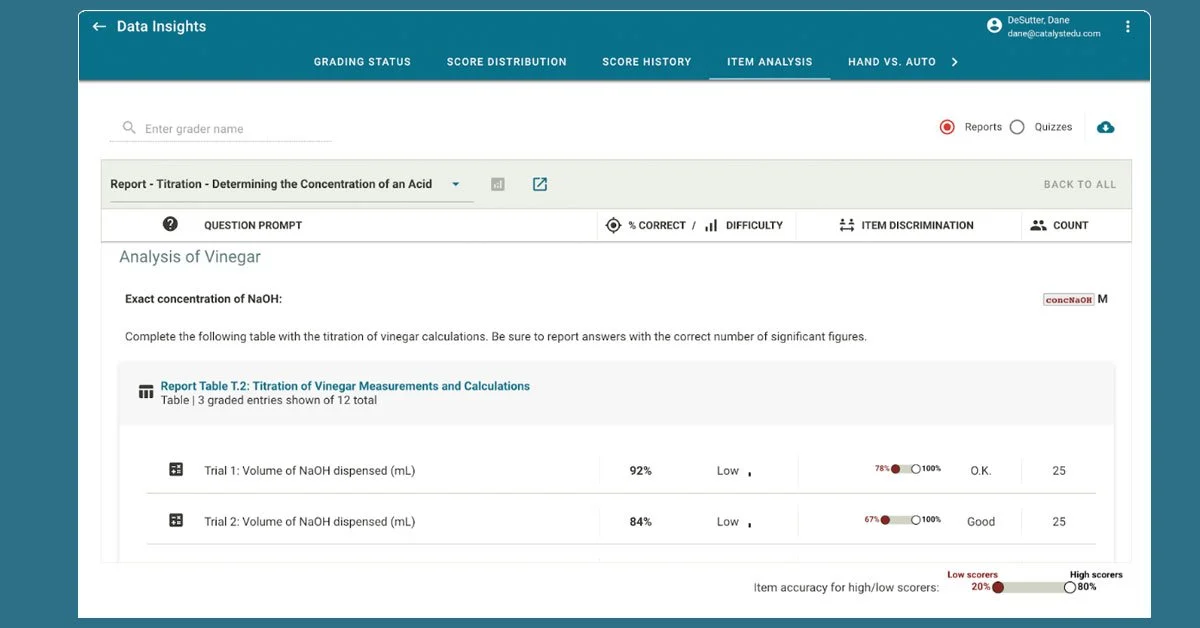The image size is (1200, 628).
Task: Select the Difficulty bar chart icon
Action: pyautogui.click(x=711, y=225)
